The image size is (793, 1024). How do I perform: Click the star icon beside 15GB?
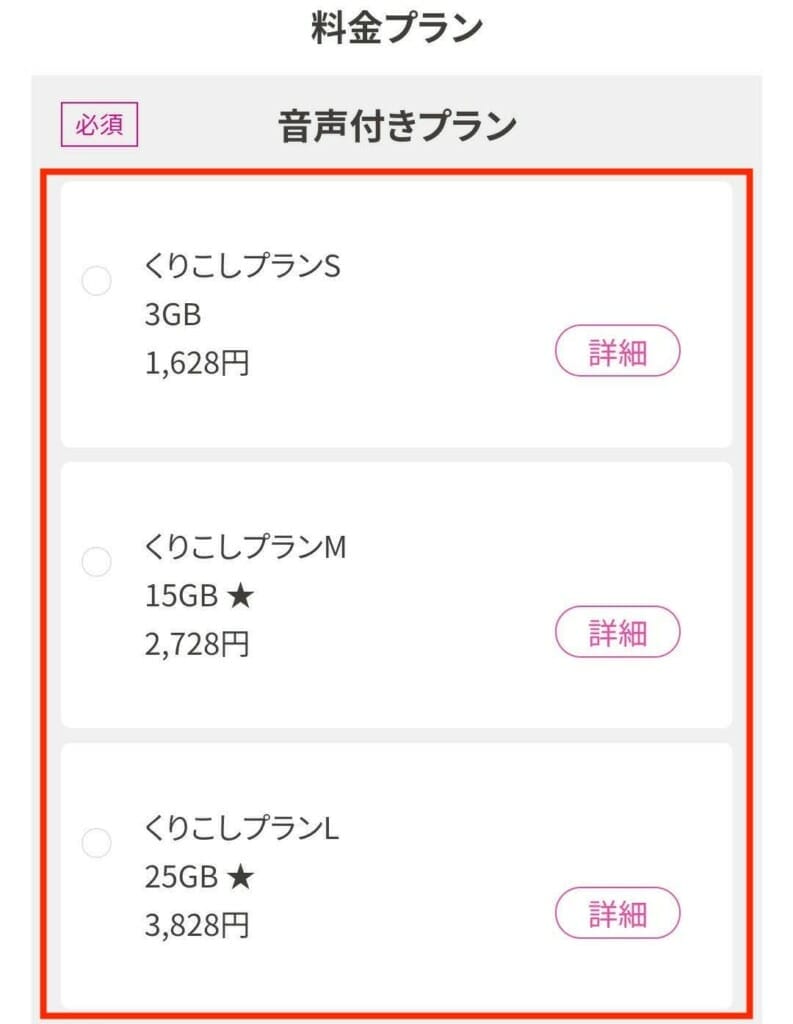click(x=241, y=597)
